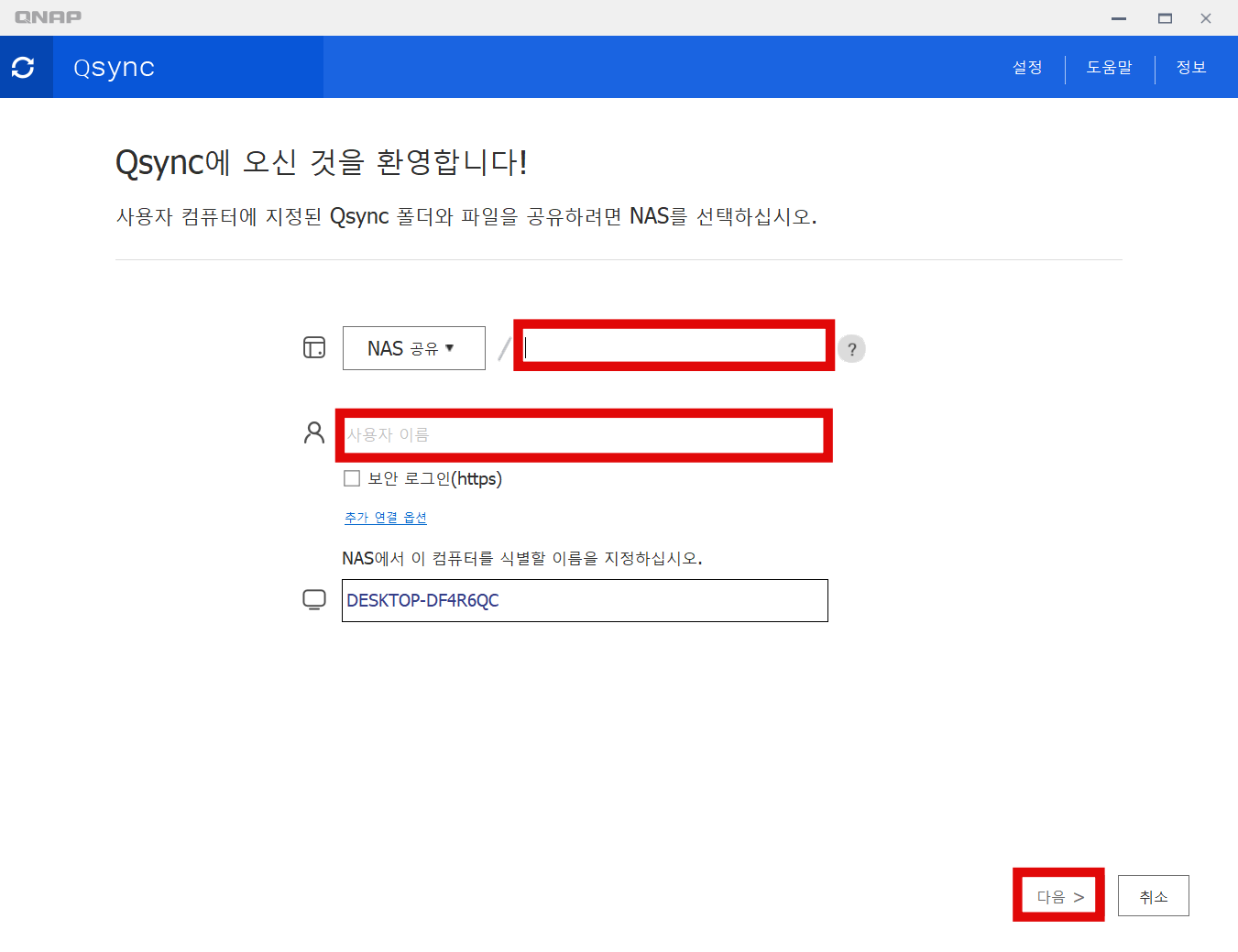Image resolution: width=1238 pixels, height=952 pixels.
Task: Close the Qsync window
Action: (1206, 18)
